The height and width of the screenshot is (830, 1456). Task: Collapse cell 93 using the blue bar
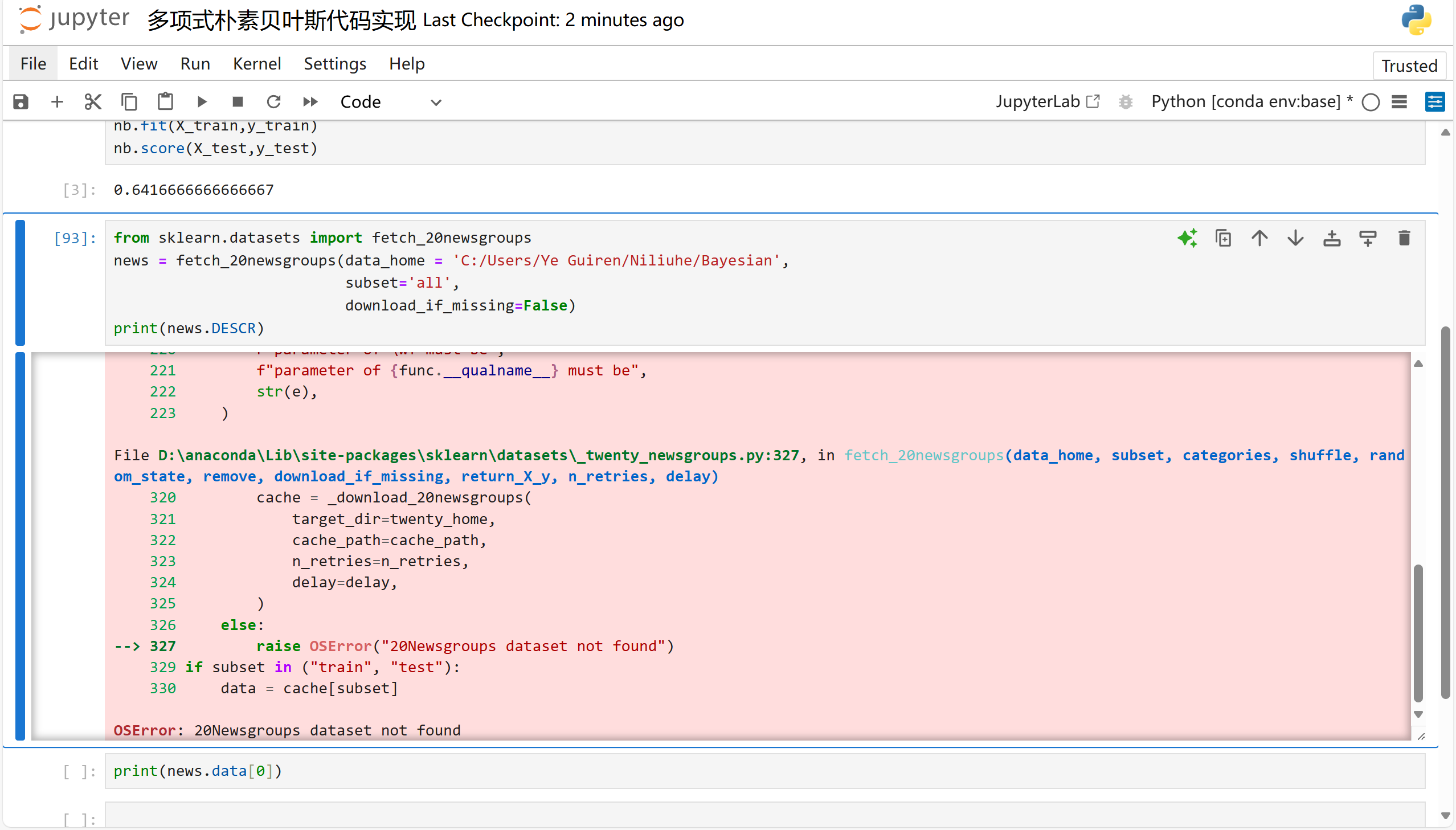click(21, 283)
